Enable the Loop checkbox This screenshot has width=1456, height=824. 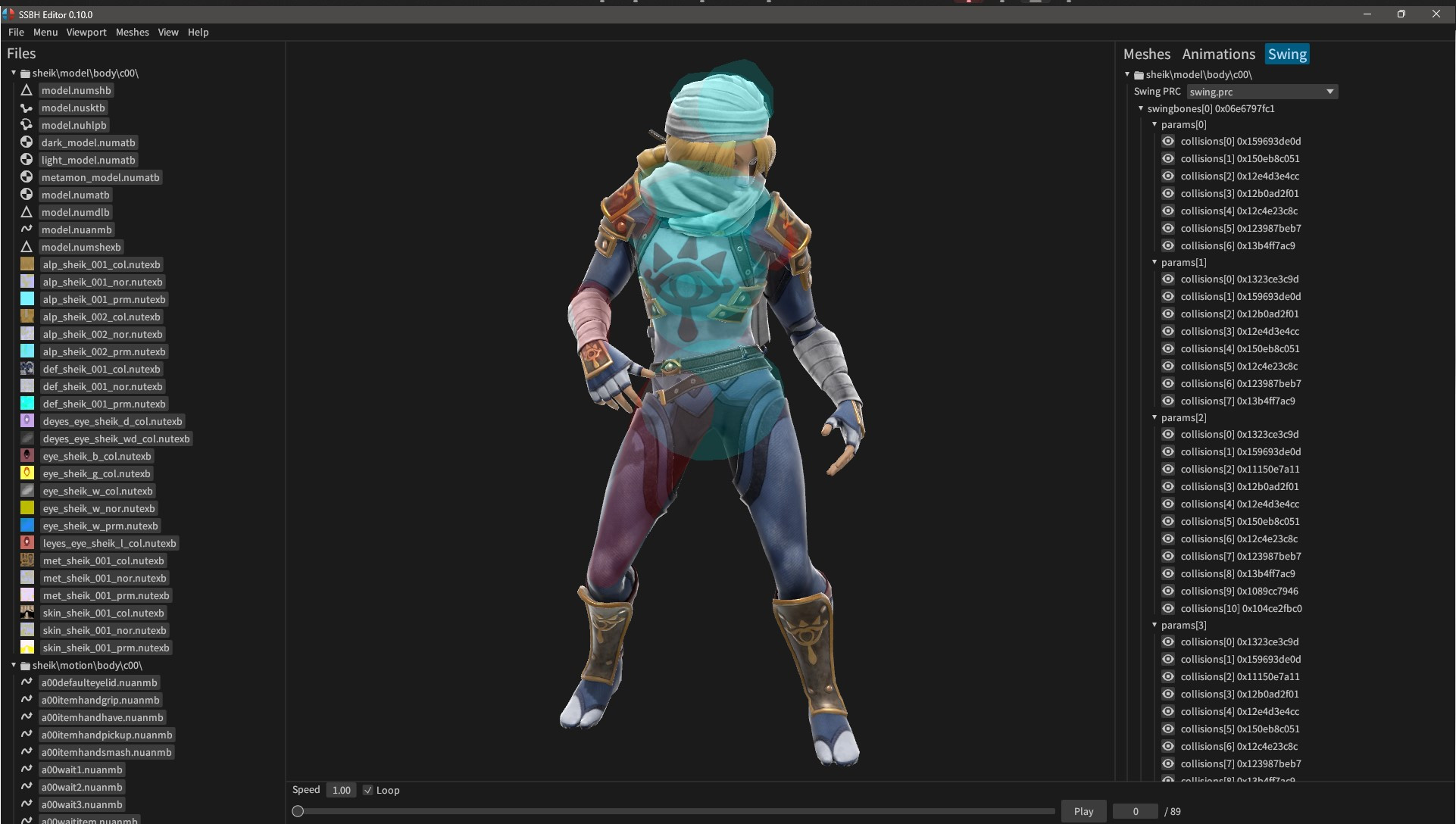tap(369, 790)
